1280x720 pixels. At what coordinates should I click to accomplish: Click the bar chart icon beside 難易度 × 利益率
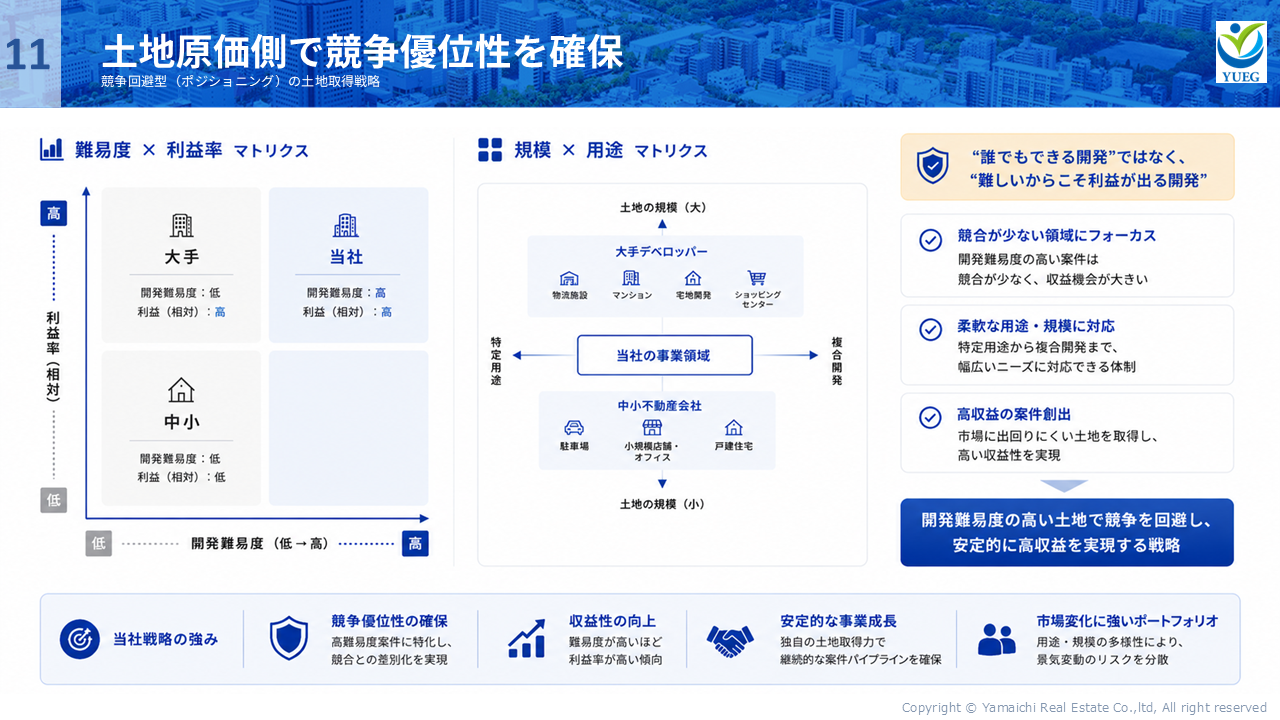coord(52,150)
